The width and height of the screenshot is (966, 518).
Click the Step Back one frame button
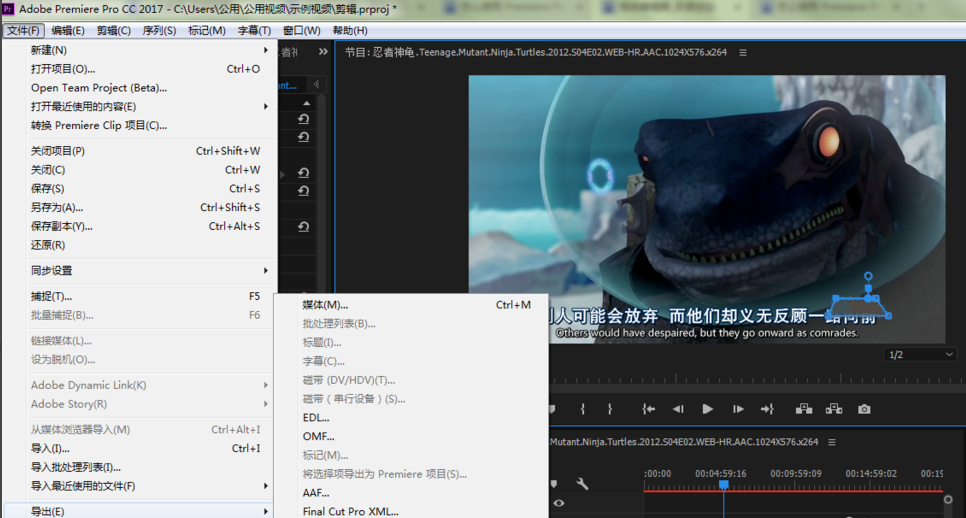coord(678,409)
